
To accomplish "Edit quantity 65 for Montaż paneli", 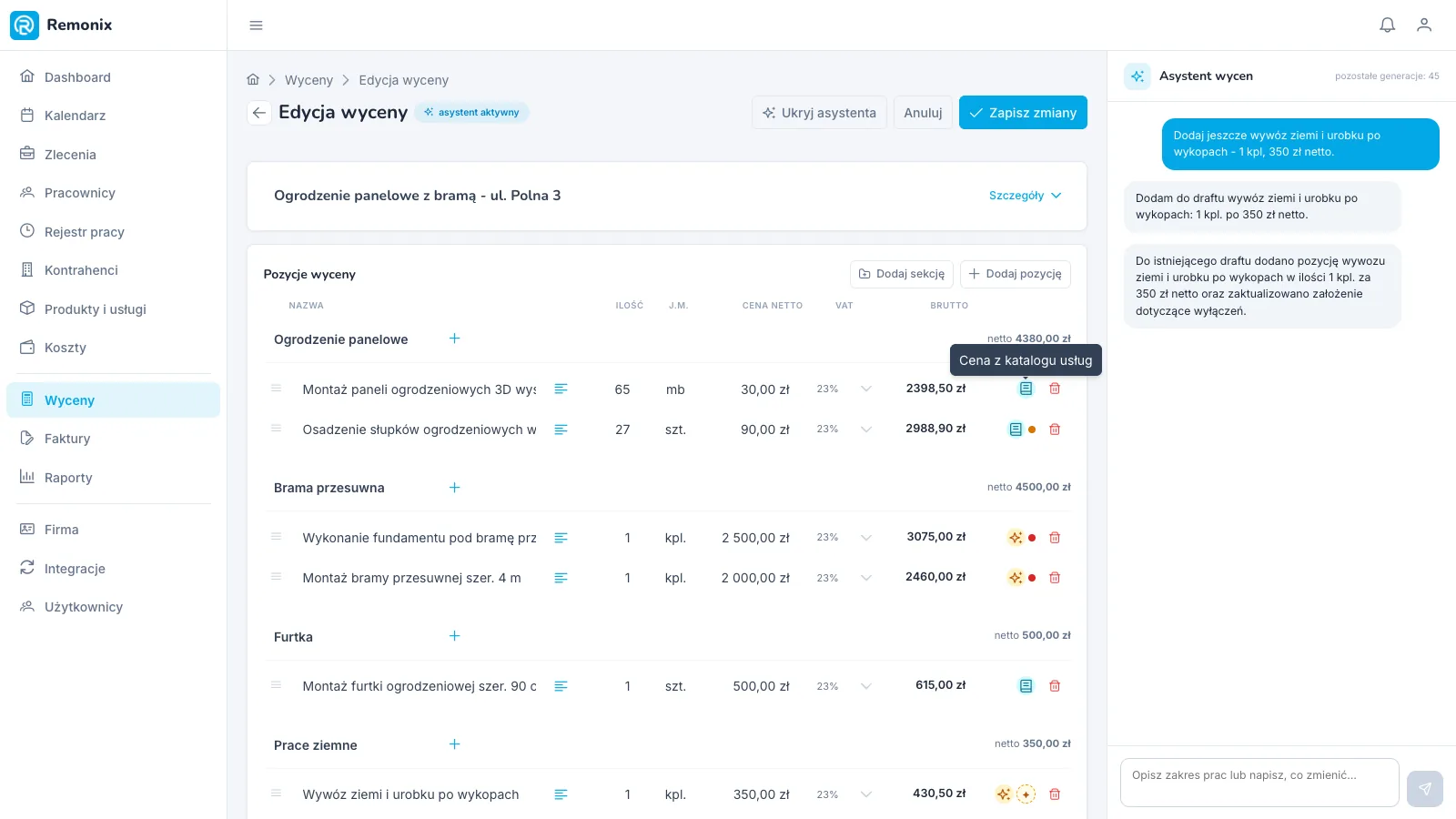I will (x=622, y=389).
